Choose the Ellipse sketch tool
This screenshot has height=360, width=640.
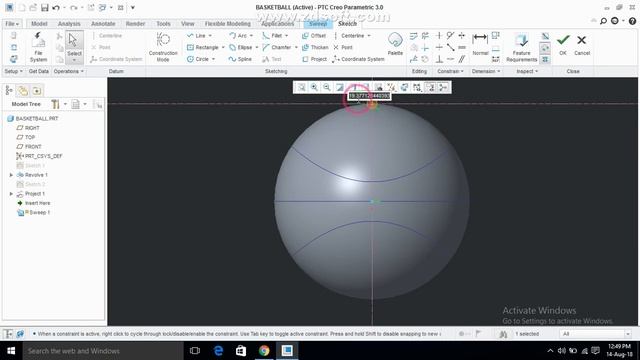[240, 47]
